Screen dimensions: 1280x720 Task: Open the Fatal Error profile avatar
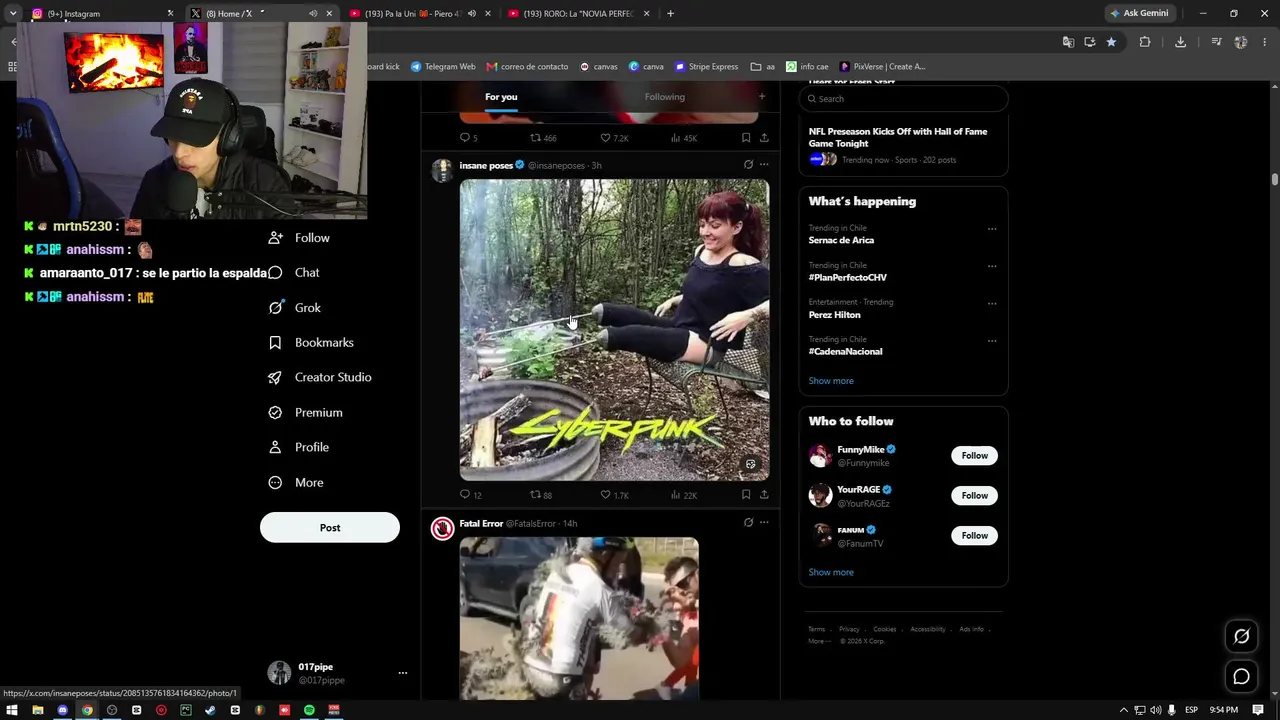tap(442, 528)
